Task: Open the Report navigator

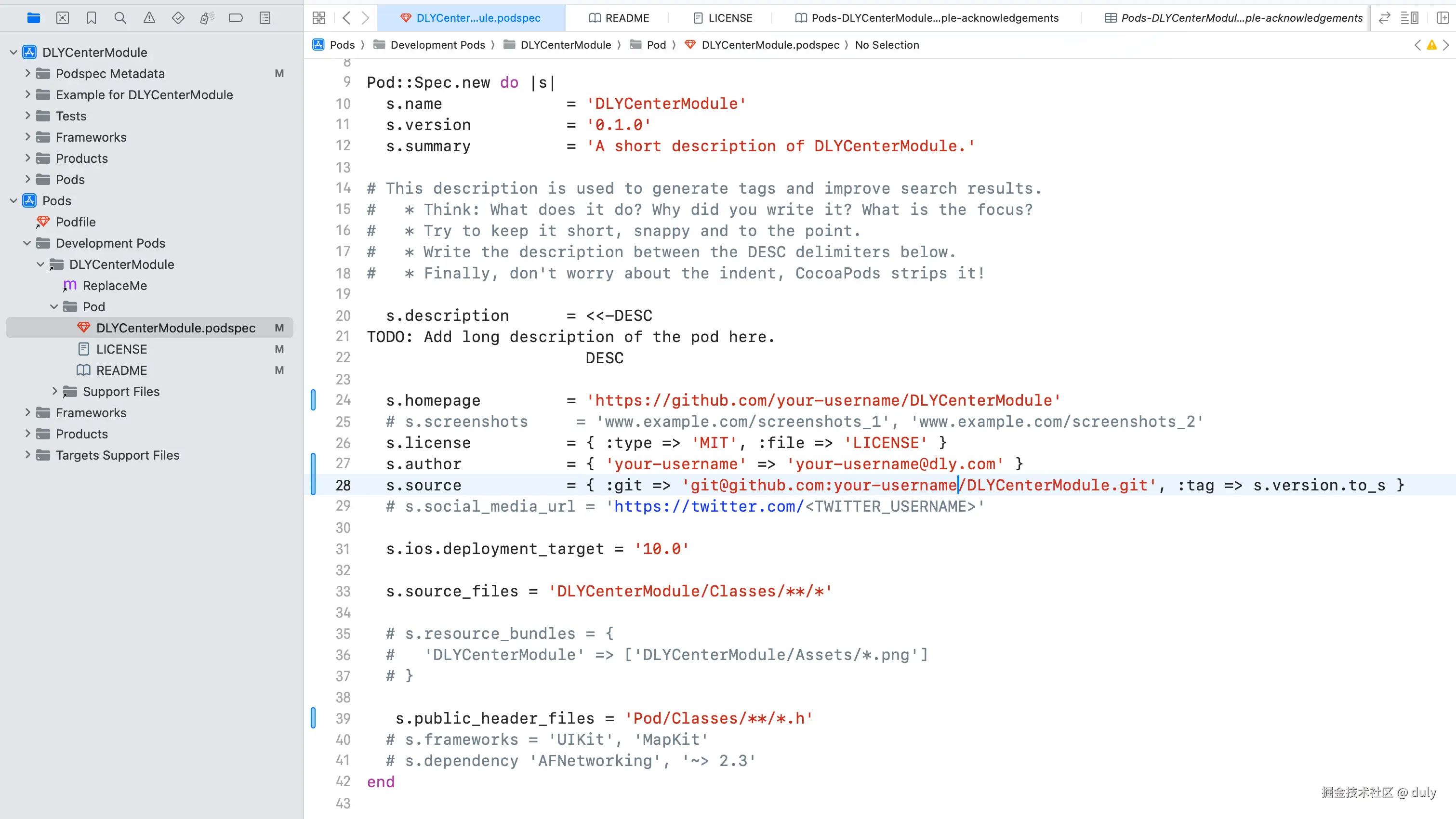Action: tap(265, 18)
